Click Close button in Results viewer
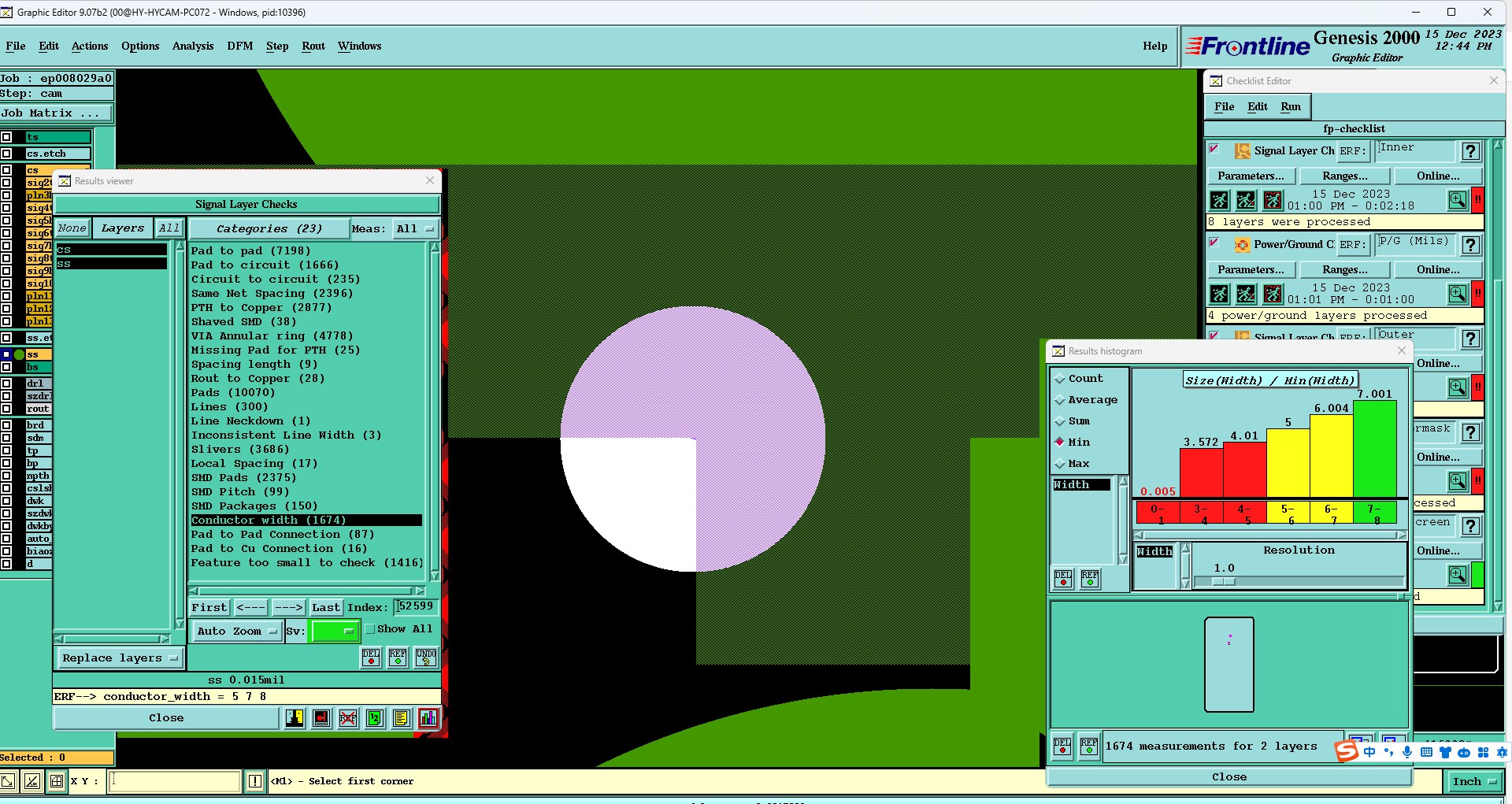Screen dimensions: 1512x804 (x=166, y=717)
